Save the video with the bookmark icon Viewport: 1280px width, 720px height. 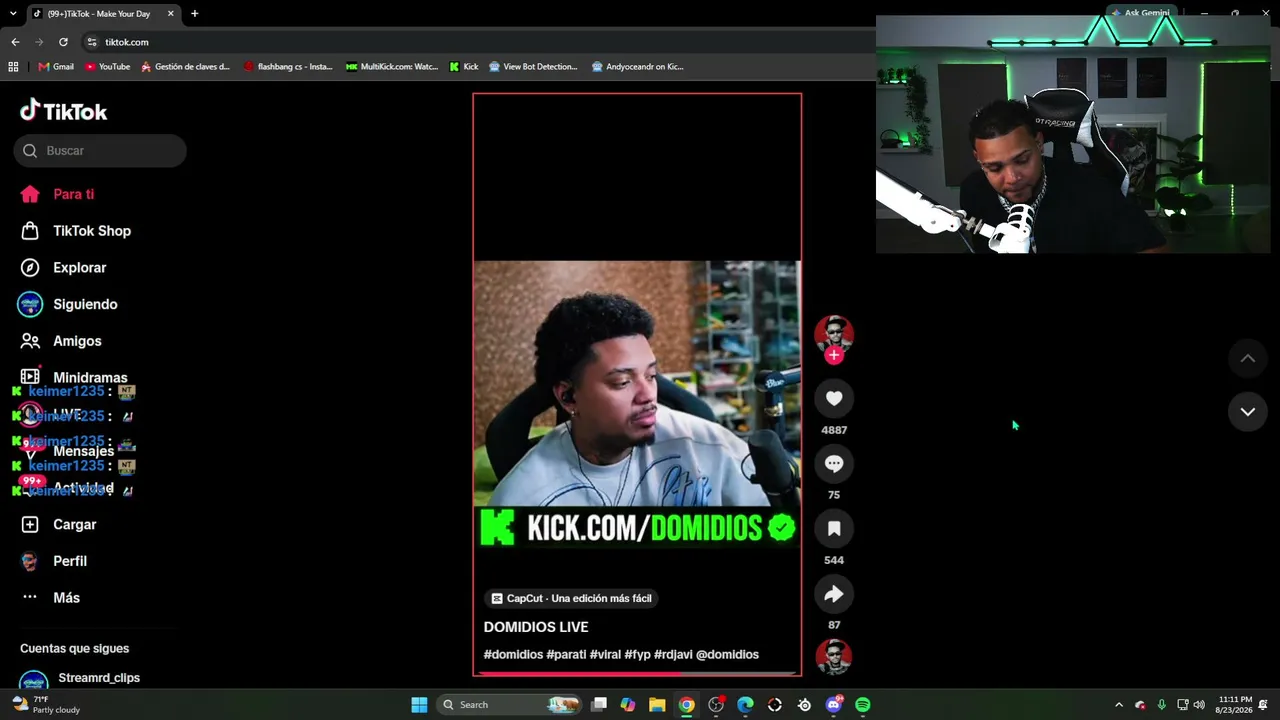pyautogui.click(x=834, y=529)
